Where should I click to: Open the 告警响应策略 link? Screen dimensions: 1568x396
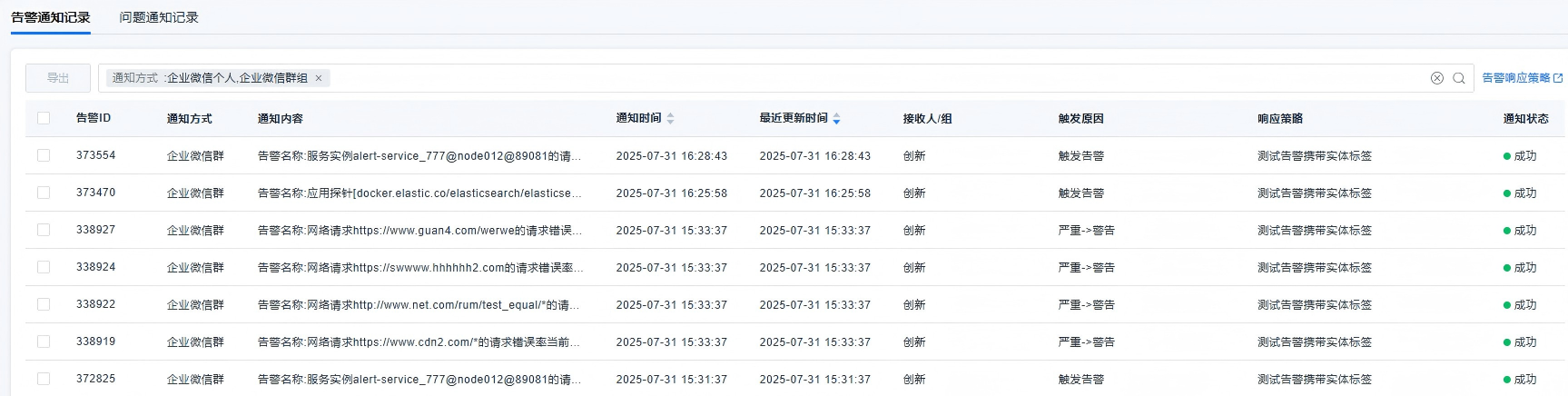click(1515, 78)
